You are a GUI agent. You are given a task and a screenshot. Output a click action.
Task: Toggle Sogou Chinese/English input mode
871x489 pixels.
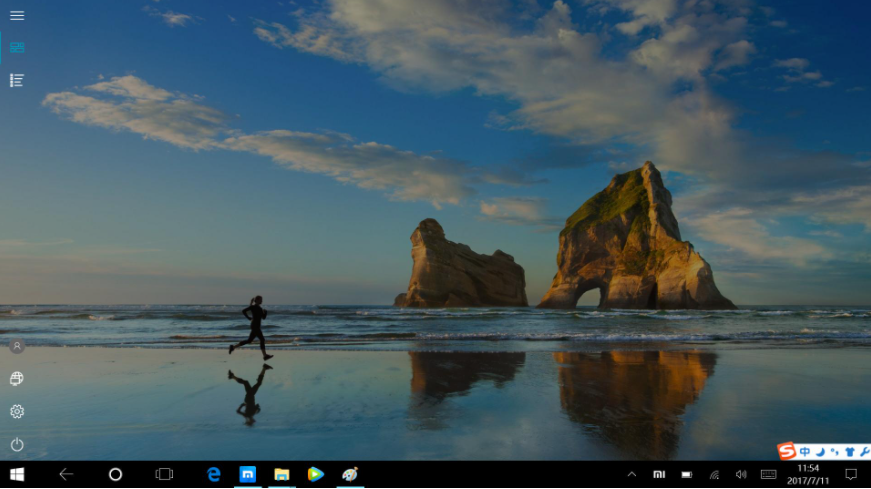(805, 451)
